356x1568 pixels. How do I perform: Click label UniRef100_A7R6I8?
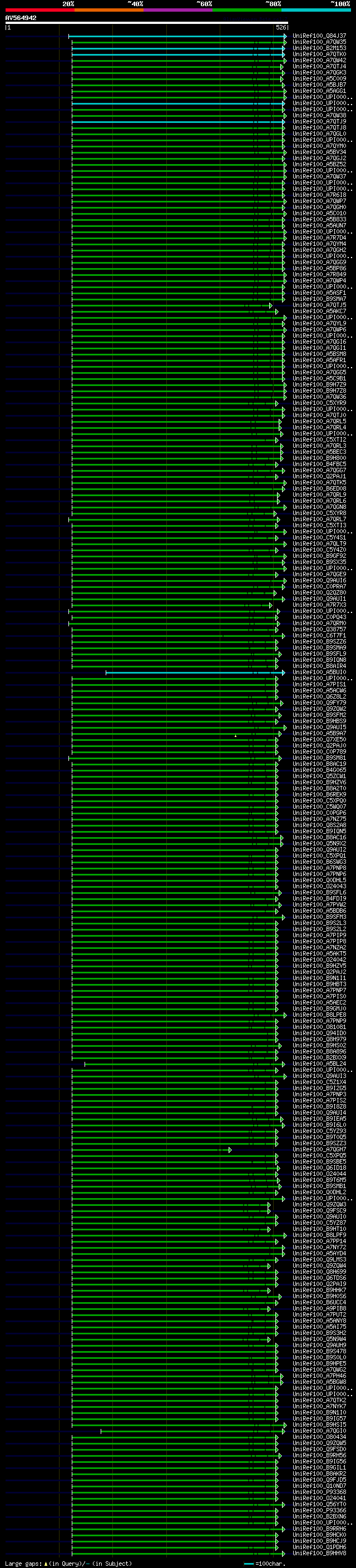(x=319, y=195)
